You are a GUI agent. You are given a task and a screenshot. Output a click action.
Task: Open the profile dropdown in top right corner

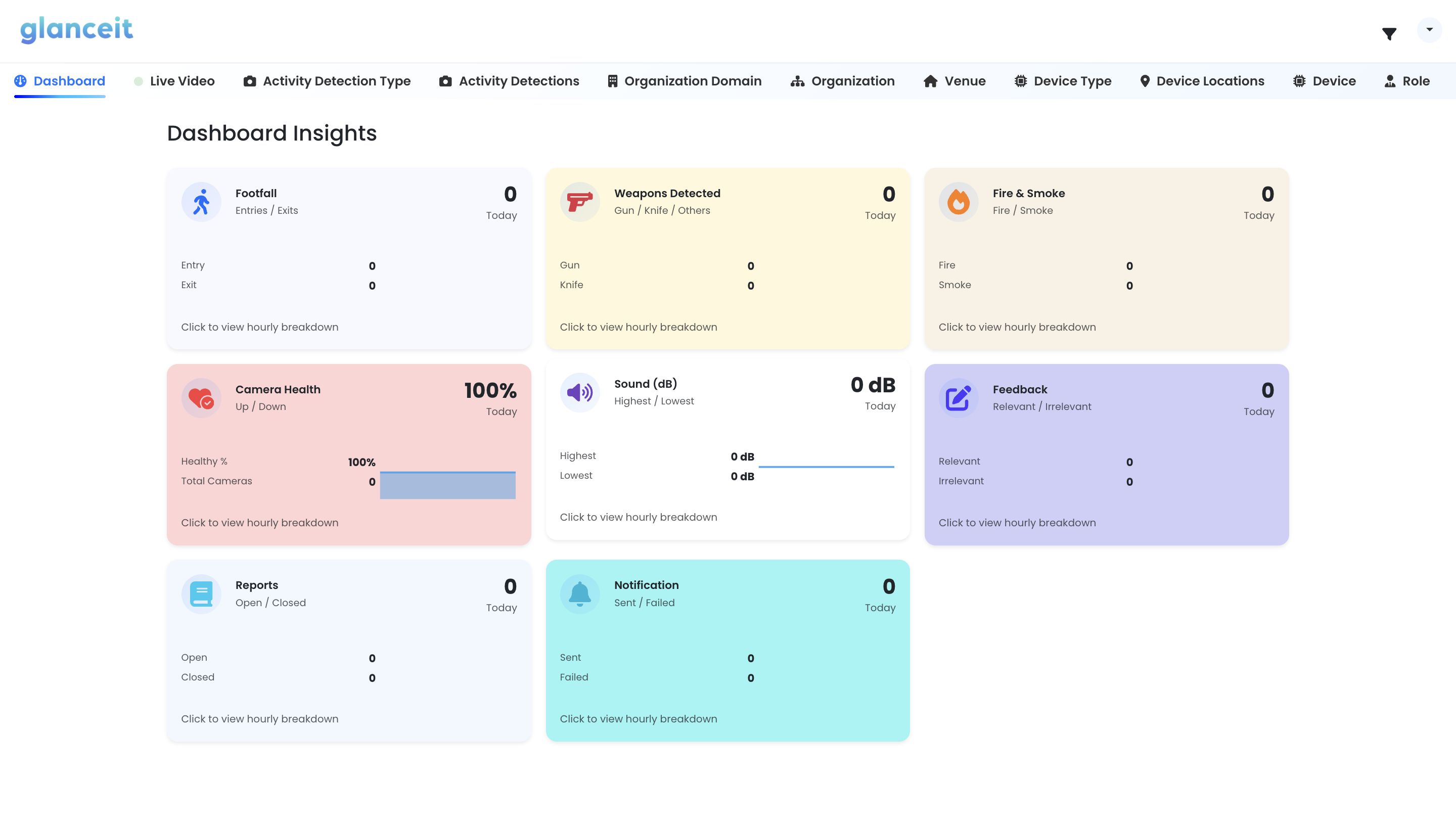(1428, 29)
